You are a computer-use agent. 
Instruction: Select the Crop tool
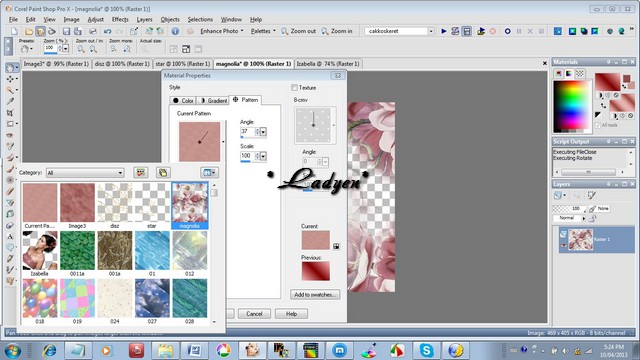10,113
